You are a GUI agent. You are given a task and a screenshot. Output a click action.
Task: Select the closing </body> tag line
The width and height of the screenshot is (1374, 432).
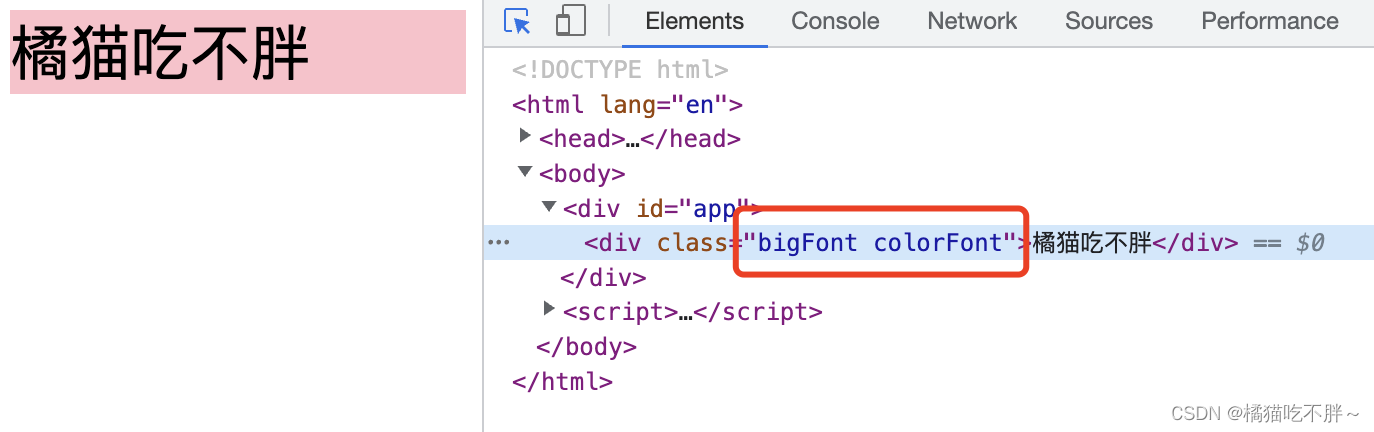[x=586, y=347]
